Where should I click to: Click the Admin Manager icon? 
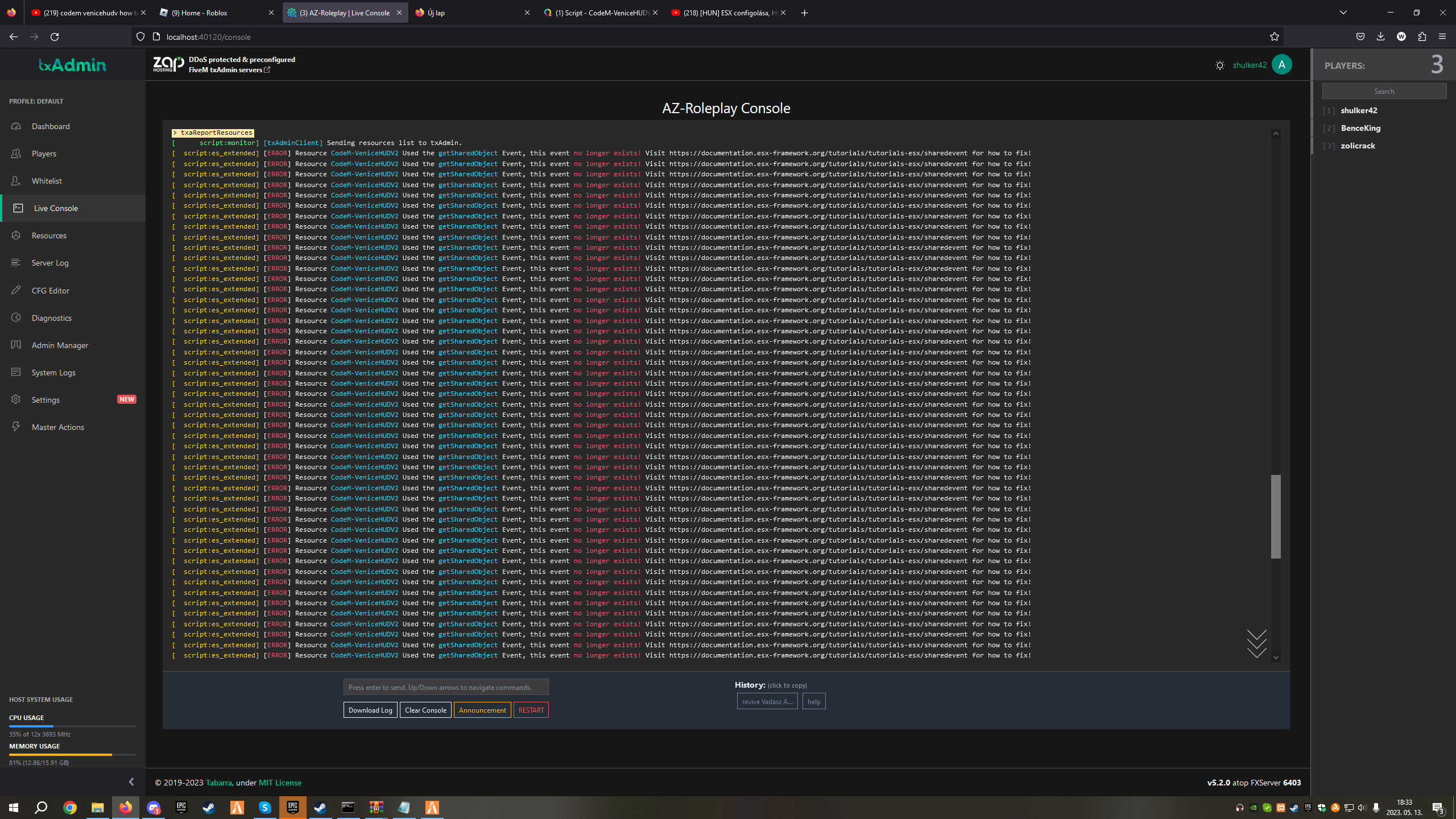click(x=16, y=345)
